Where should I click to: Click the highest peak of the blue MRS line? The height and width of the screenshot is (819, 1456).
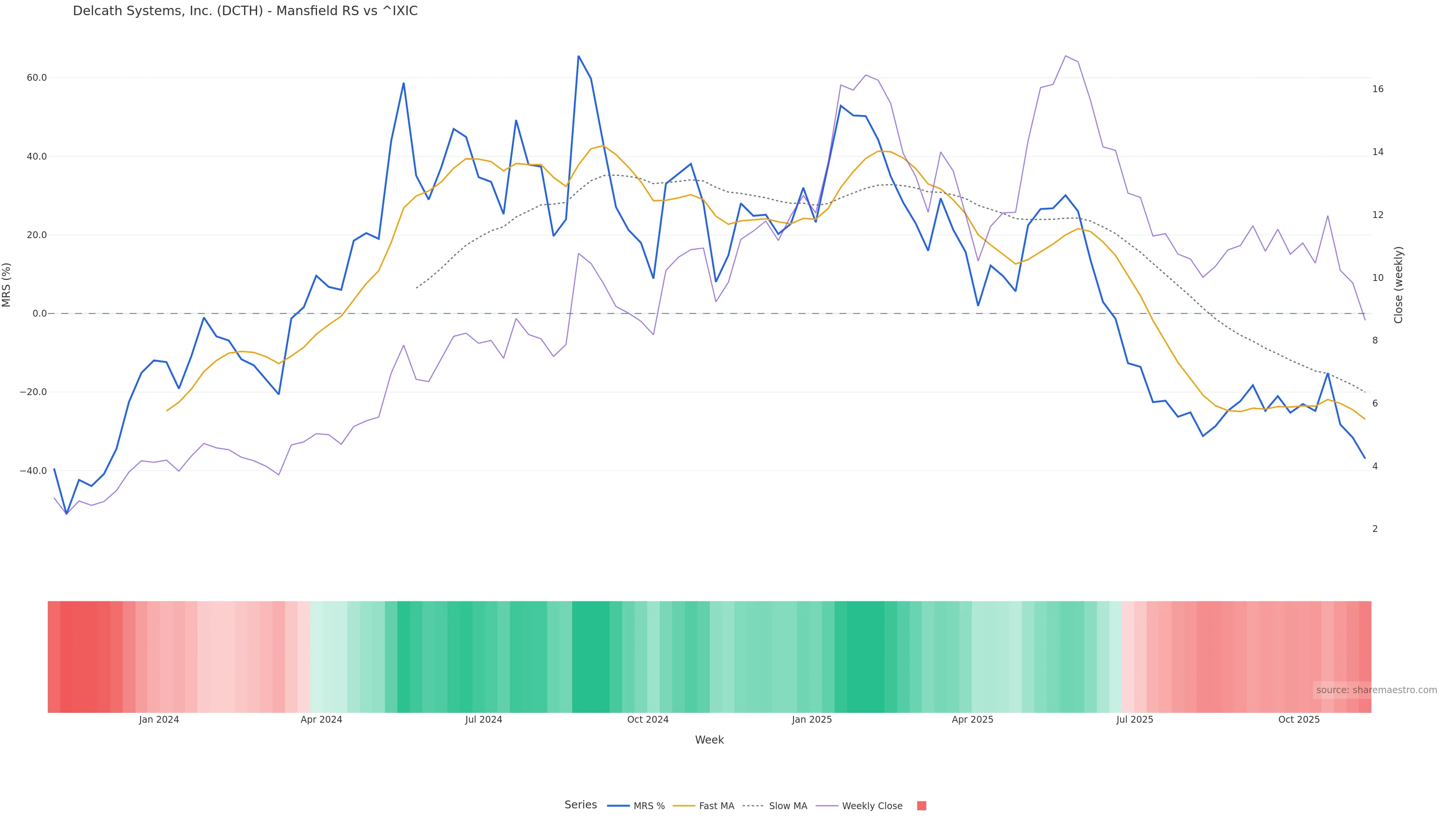coord(578,56)
